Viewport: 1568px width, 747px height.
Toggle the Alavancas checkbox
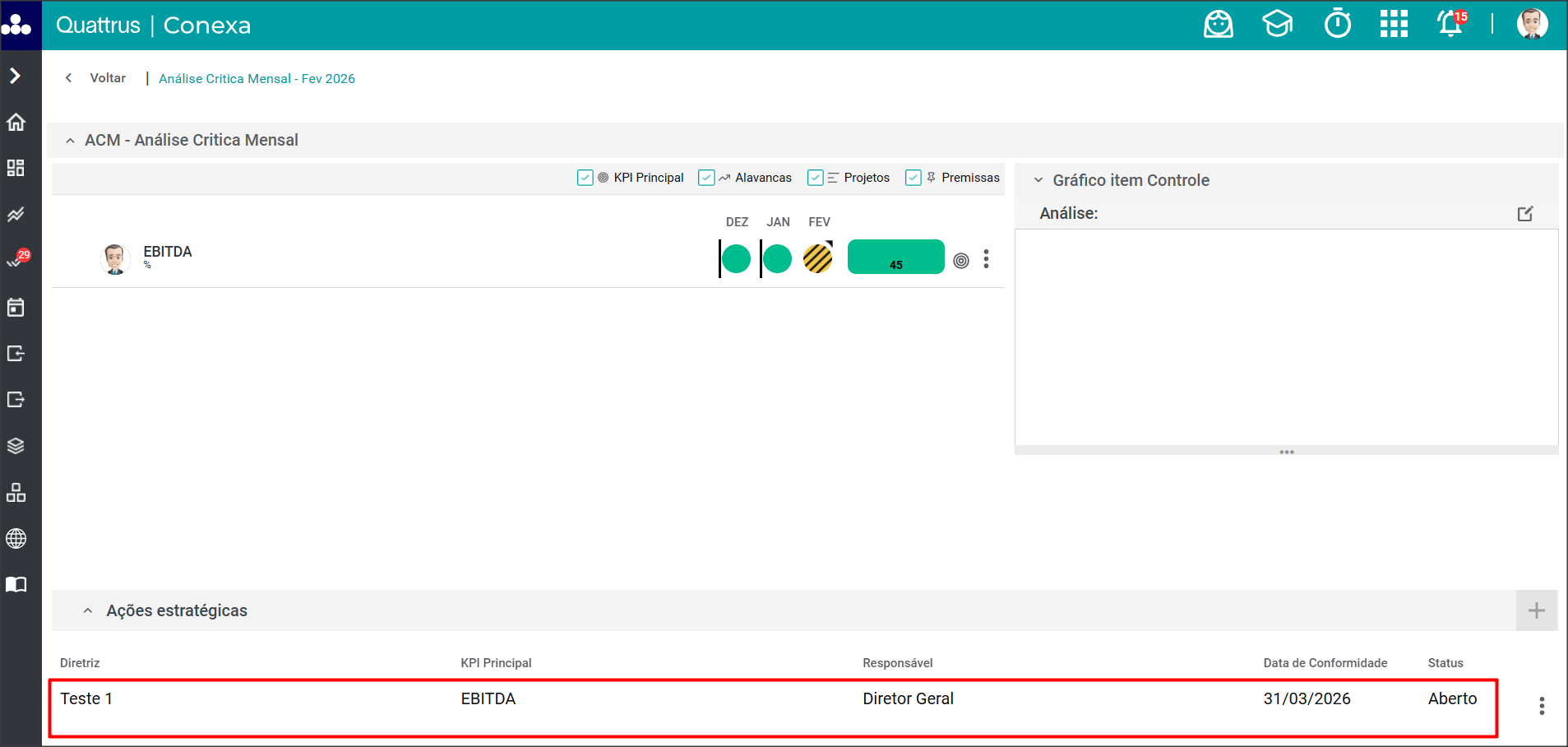pyautogui.click(x=706, y=178)
